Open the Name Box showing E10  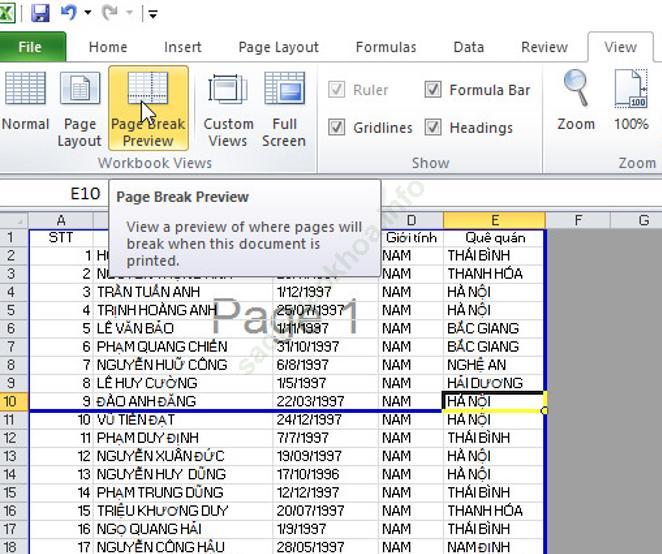[x=55, y=194]
